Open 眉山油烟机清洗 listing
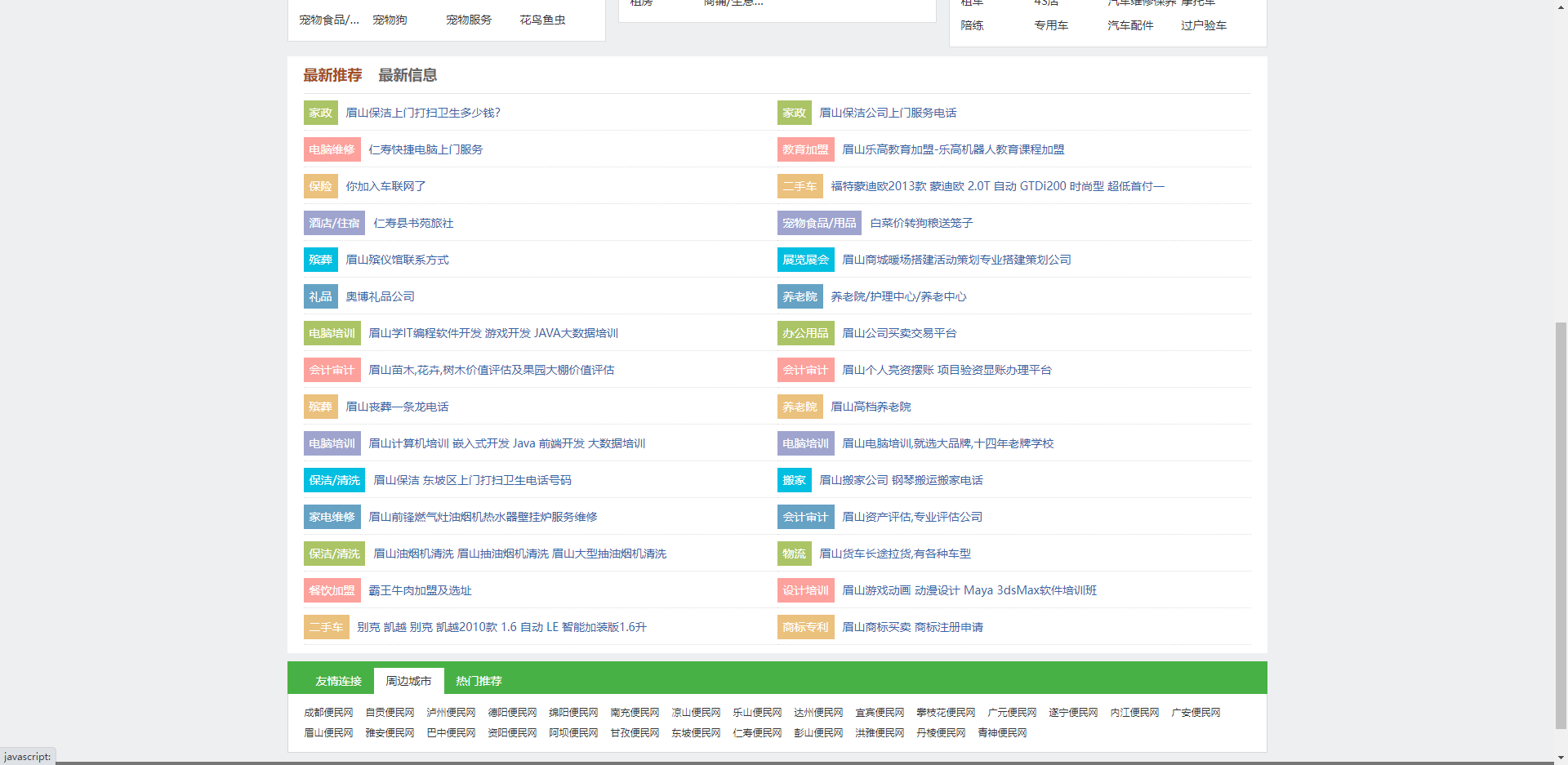Viewport: 1568px width, 765px height. coord(519,554)
